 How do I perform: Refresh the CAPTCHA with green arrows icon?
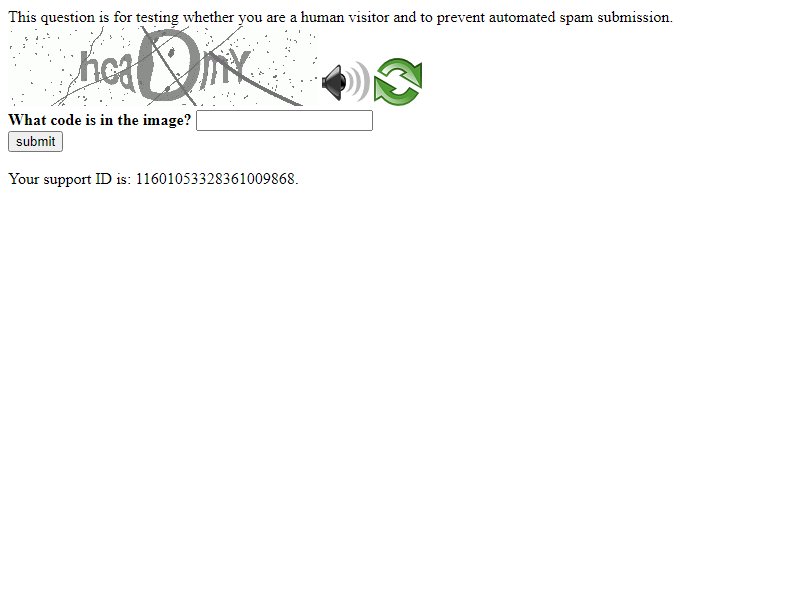[398, 82]
